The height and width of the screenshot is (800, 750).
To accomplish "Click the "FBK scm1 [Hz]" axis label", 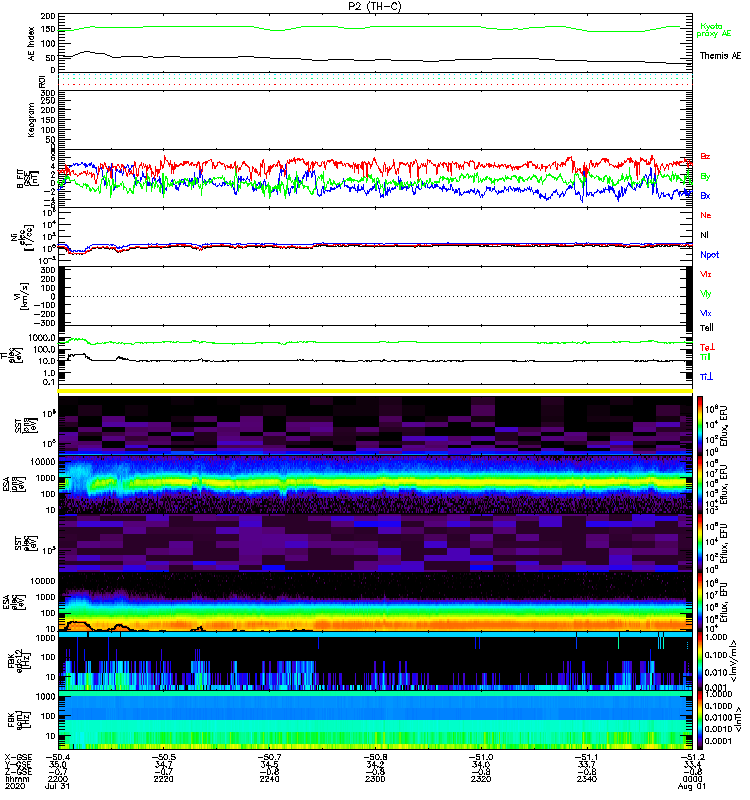I will [x=18, y=720].
